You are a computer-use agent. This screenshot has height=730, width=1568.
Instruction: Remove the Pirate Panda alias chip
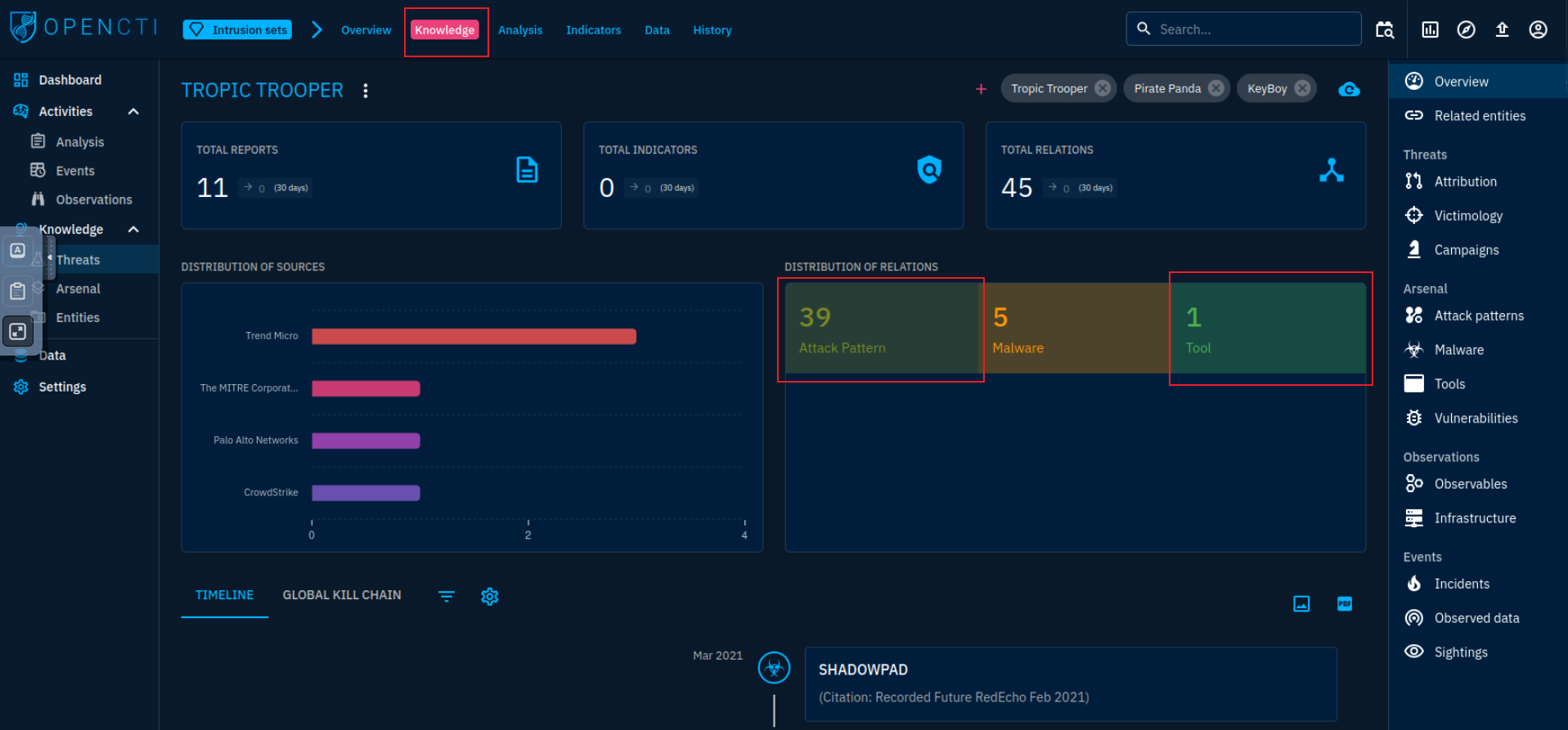coord(1216,88)
